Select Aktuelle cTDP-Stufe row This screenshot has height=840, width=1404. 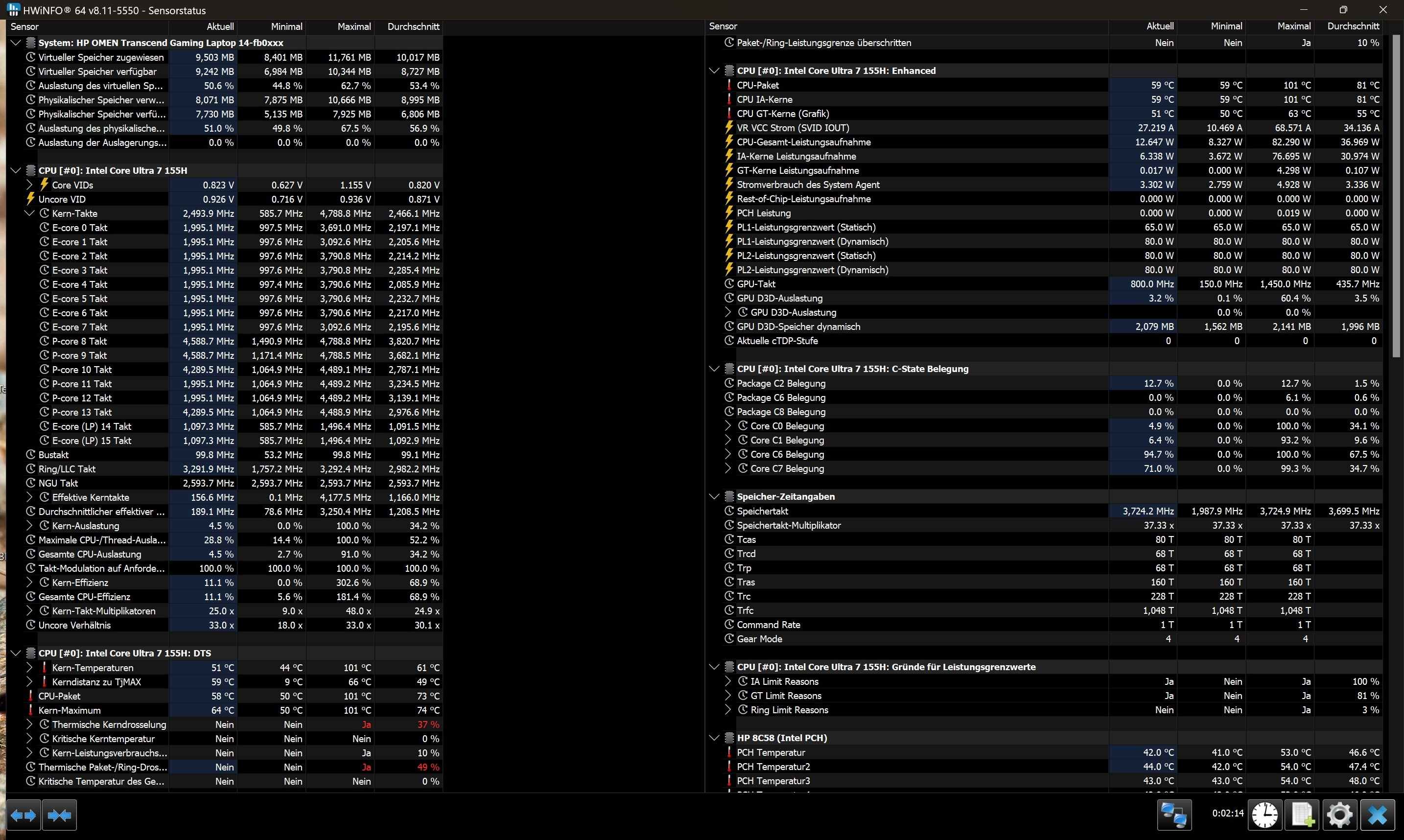point(1044,341)
